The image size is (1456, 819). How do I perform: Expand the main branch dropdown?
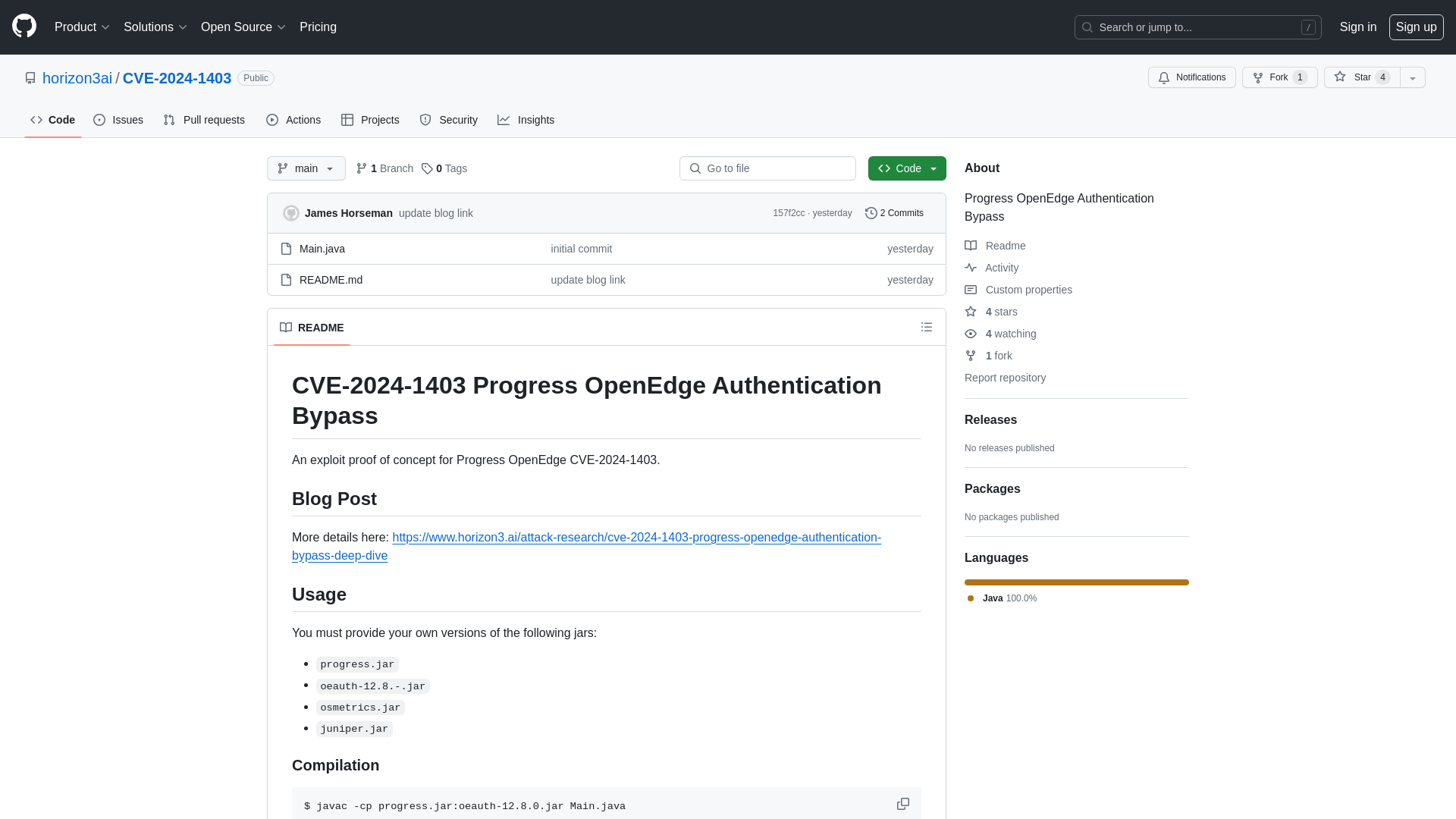pos(306,168)
